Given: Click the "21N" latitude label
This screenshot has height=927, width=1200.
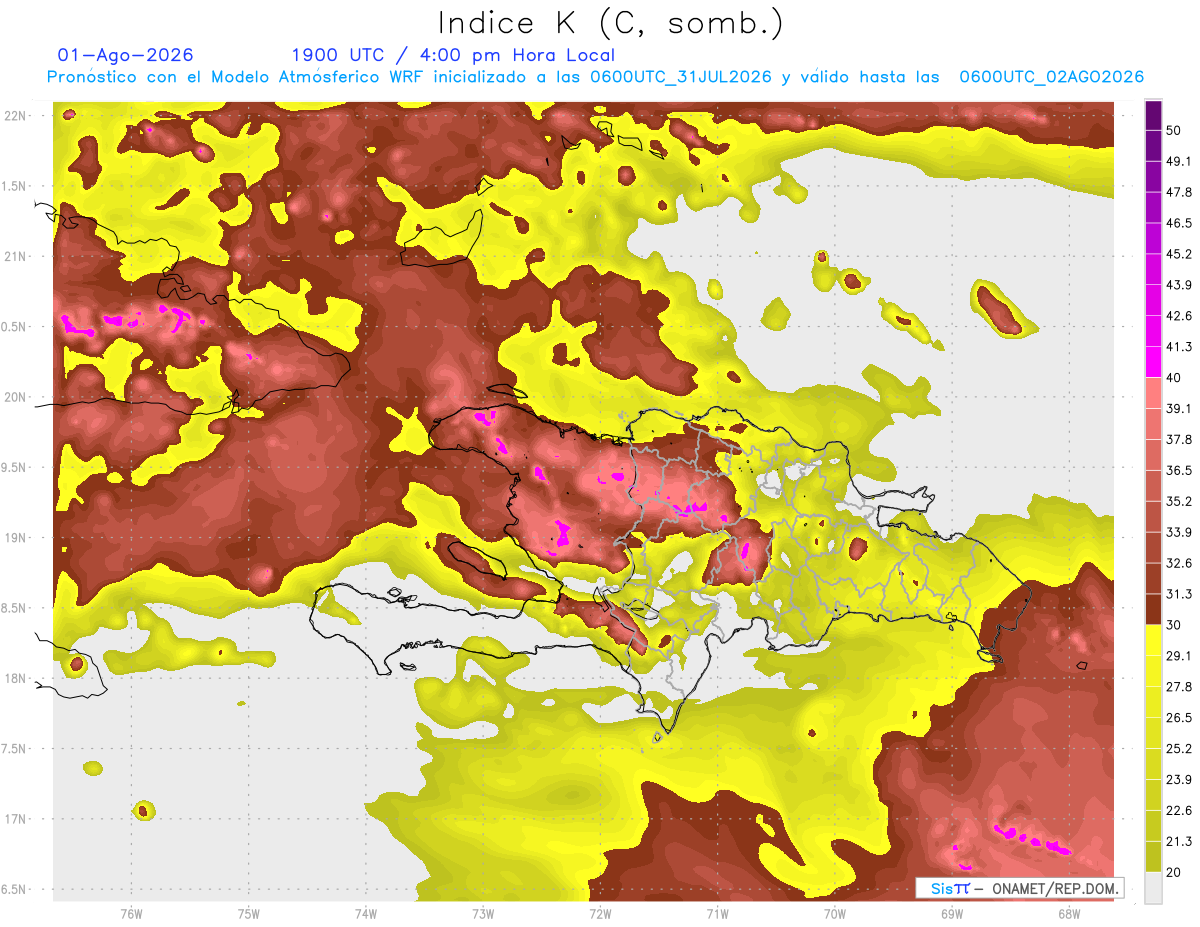Looking at the screenshot, I should [x=15, y=256].
